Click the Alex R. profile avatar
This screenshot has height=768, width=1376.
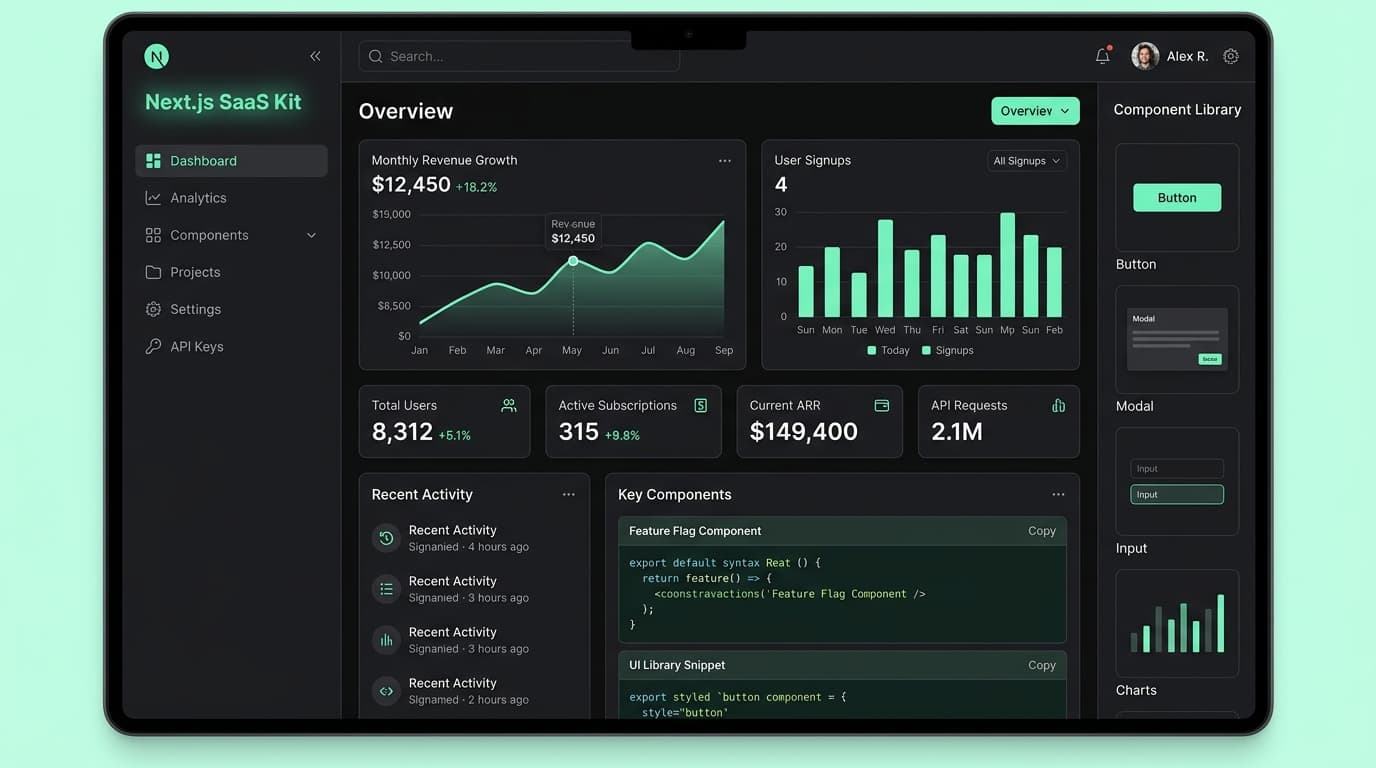1145,56
